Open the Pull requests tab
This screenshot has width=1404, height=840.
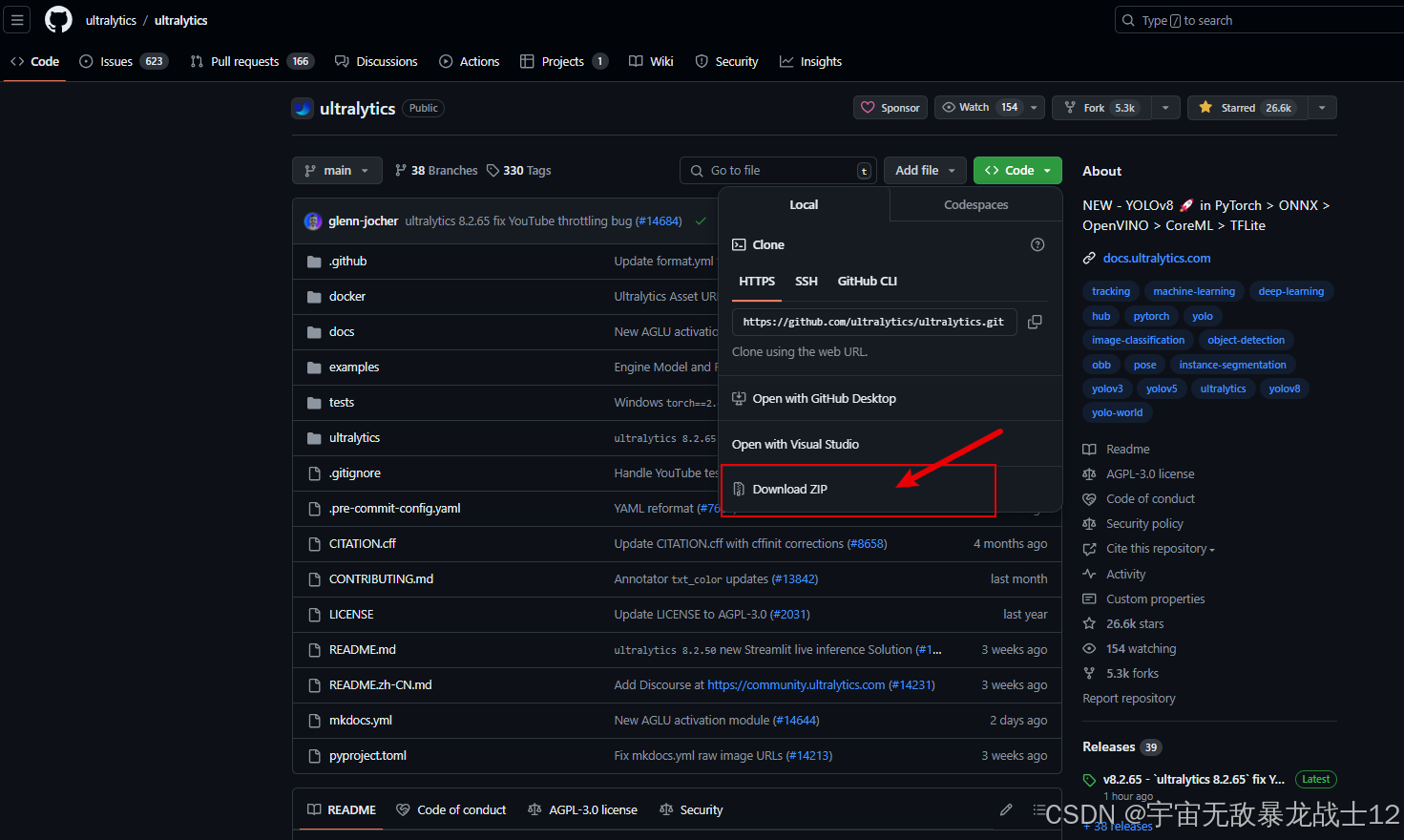[x=252, y=62]
